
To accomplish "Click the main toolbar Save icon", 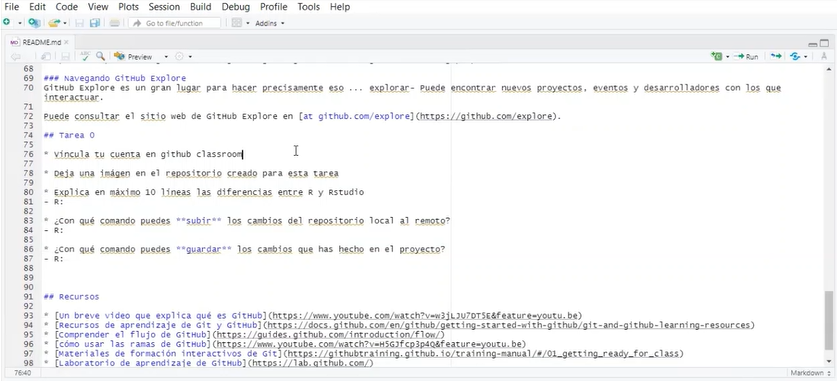I will tap(80, 23).
